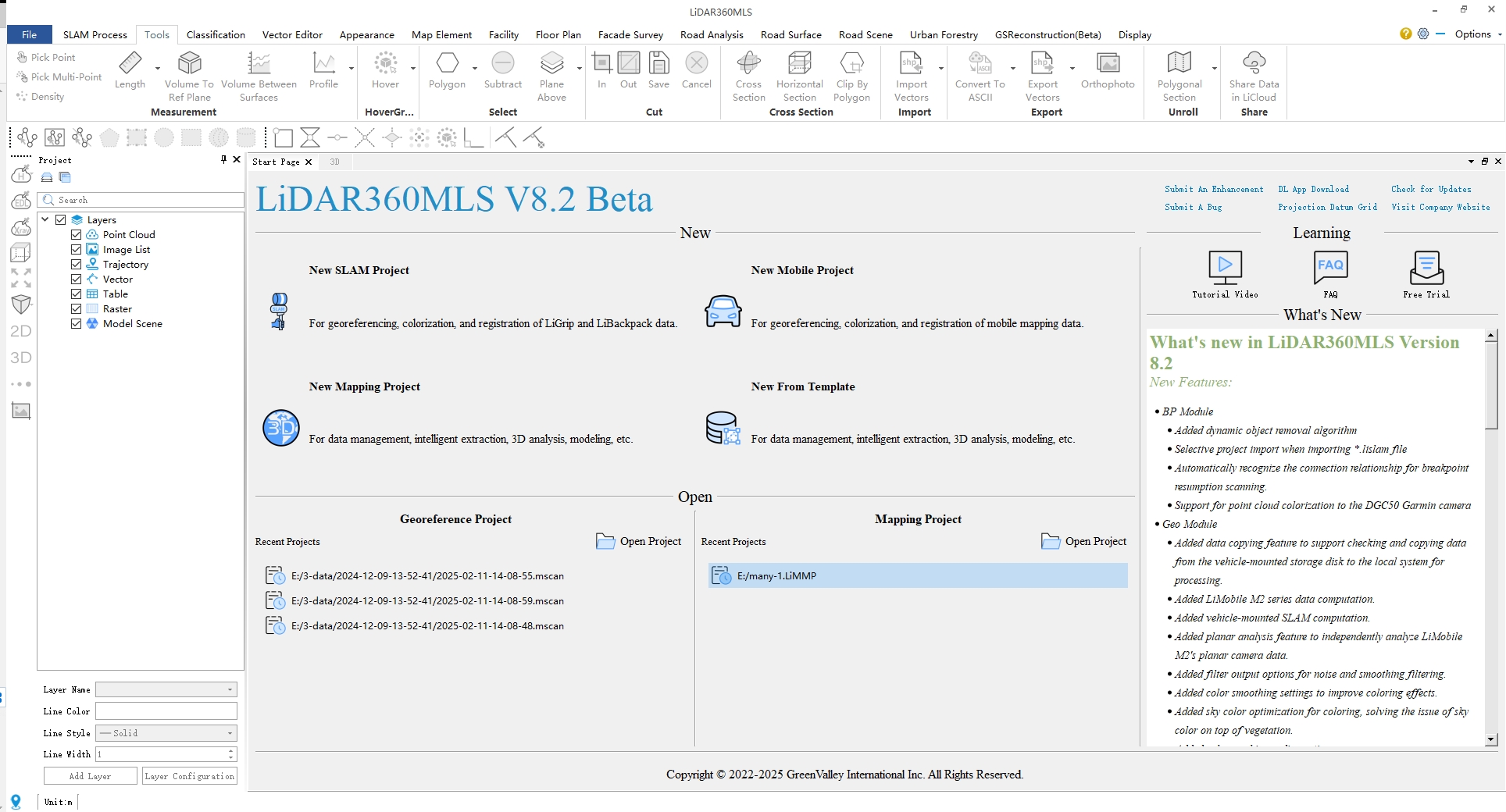Open the Line Style dropdown

point(166,733)
